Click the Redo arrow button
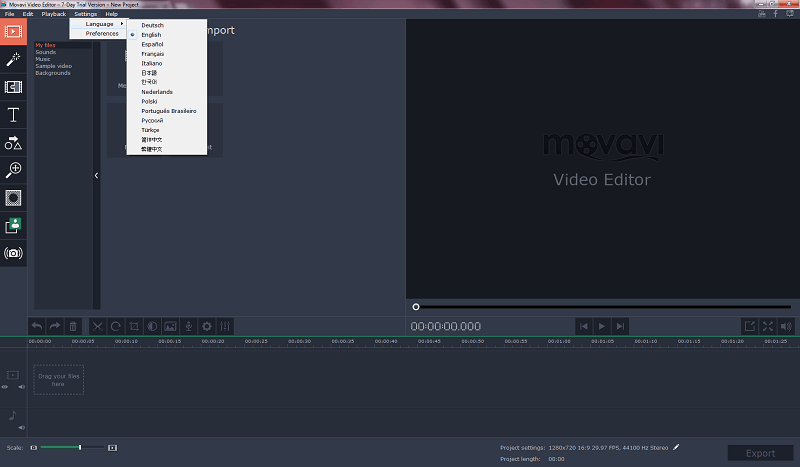Viewport: 800px width, 467px height. coord(55,326)
